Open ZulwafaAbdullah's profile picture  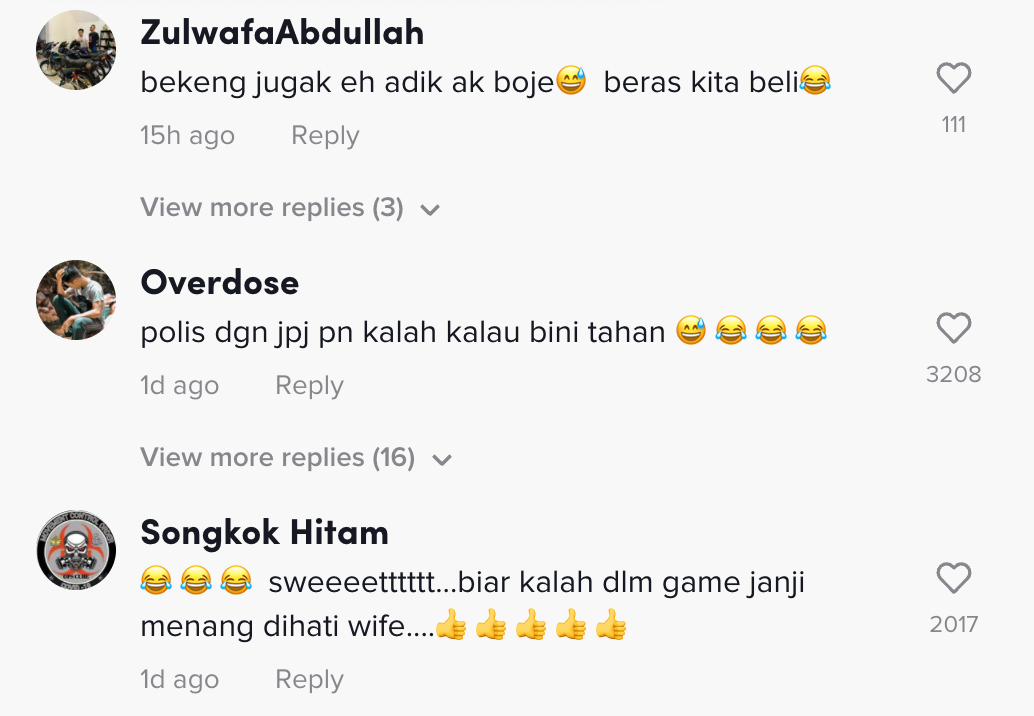(x=76, y=49)
